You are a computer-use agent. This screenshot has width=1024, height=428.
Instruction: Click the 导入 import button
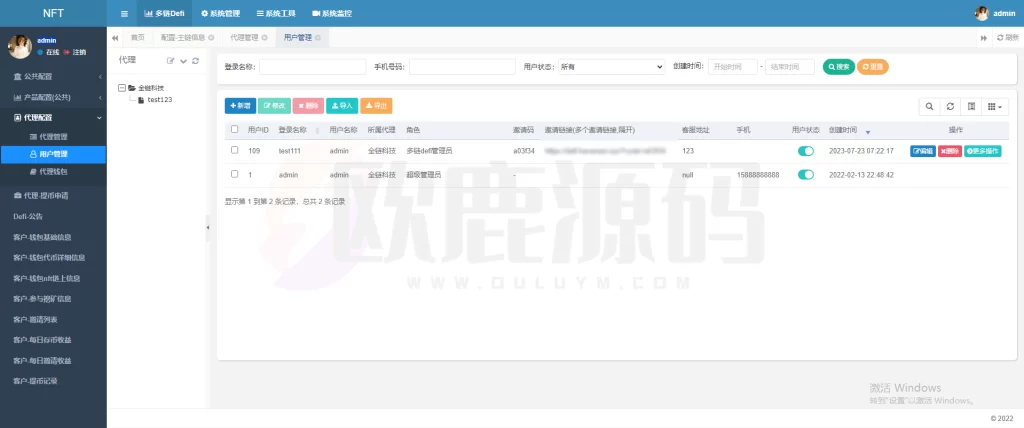click(342, 106)
